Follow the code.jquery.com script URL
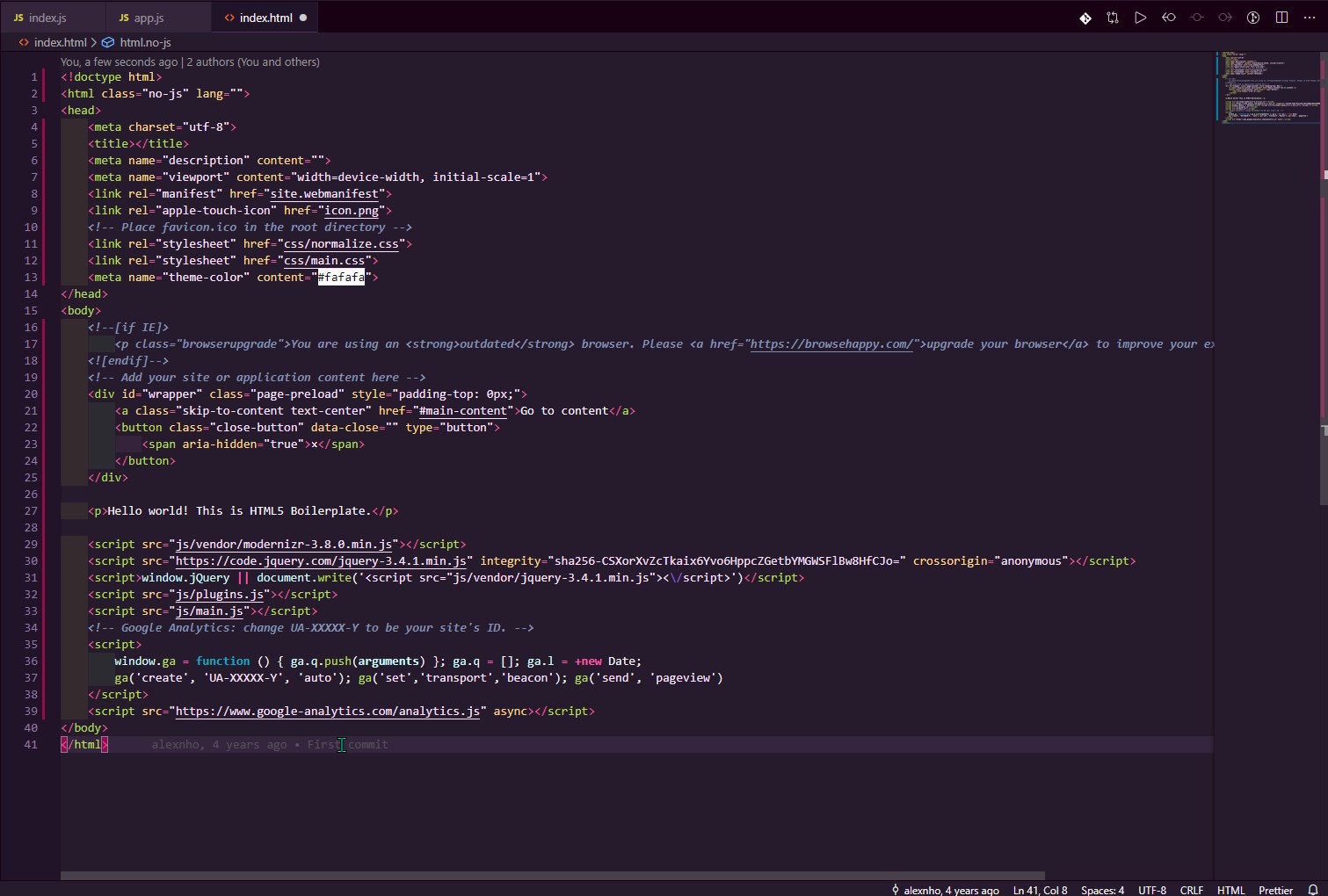 pos(321,560)
